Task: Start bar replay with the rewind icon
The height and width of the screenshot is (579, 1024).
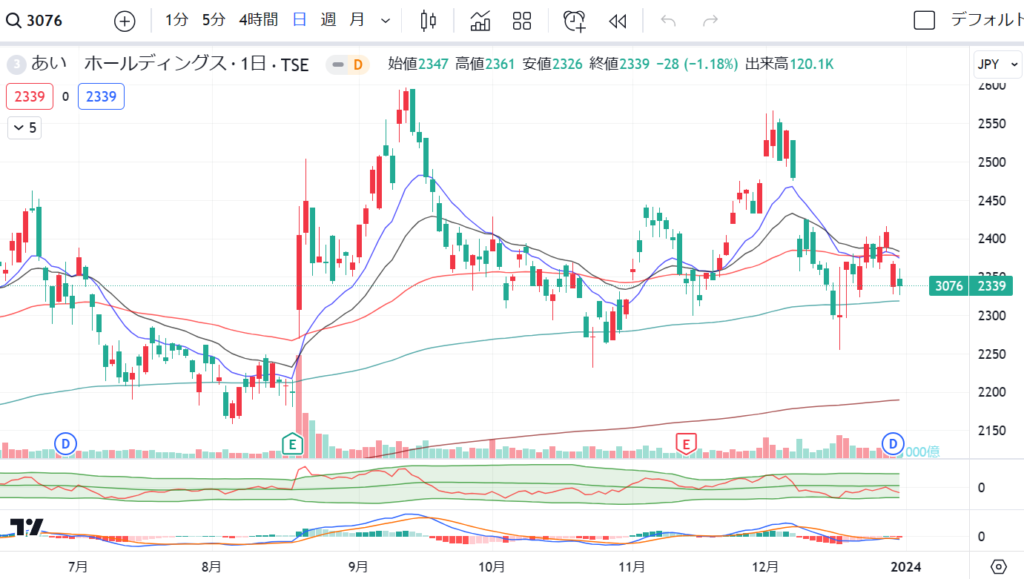Action: coord(618,20)
